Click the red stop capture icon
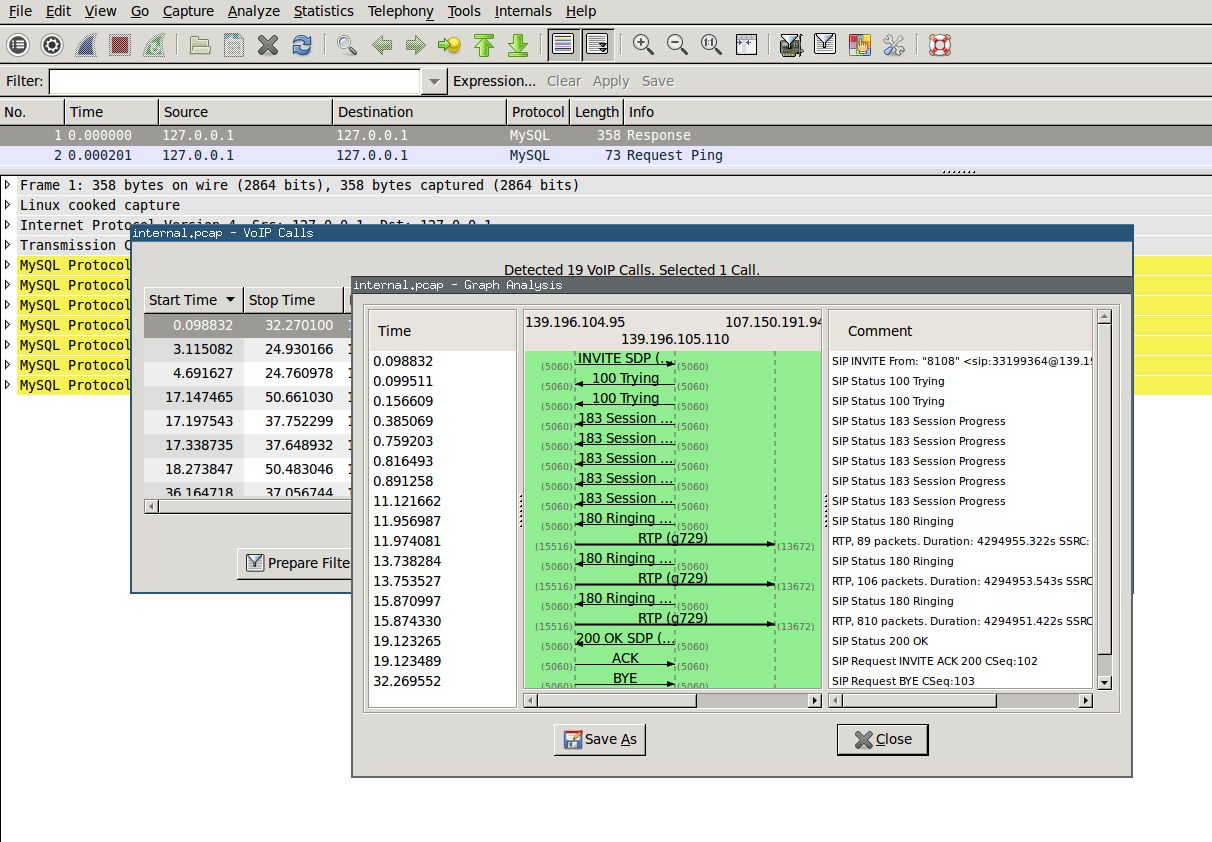 pyautogui.click(x=120, y=45)
